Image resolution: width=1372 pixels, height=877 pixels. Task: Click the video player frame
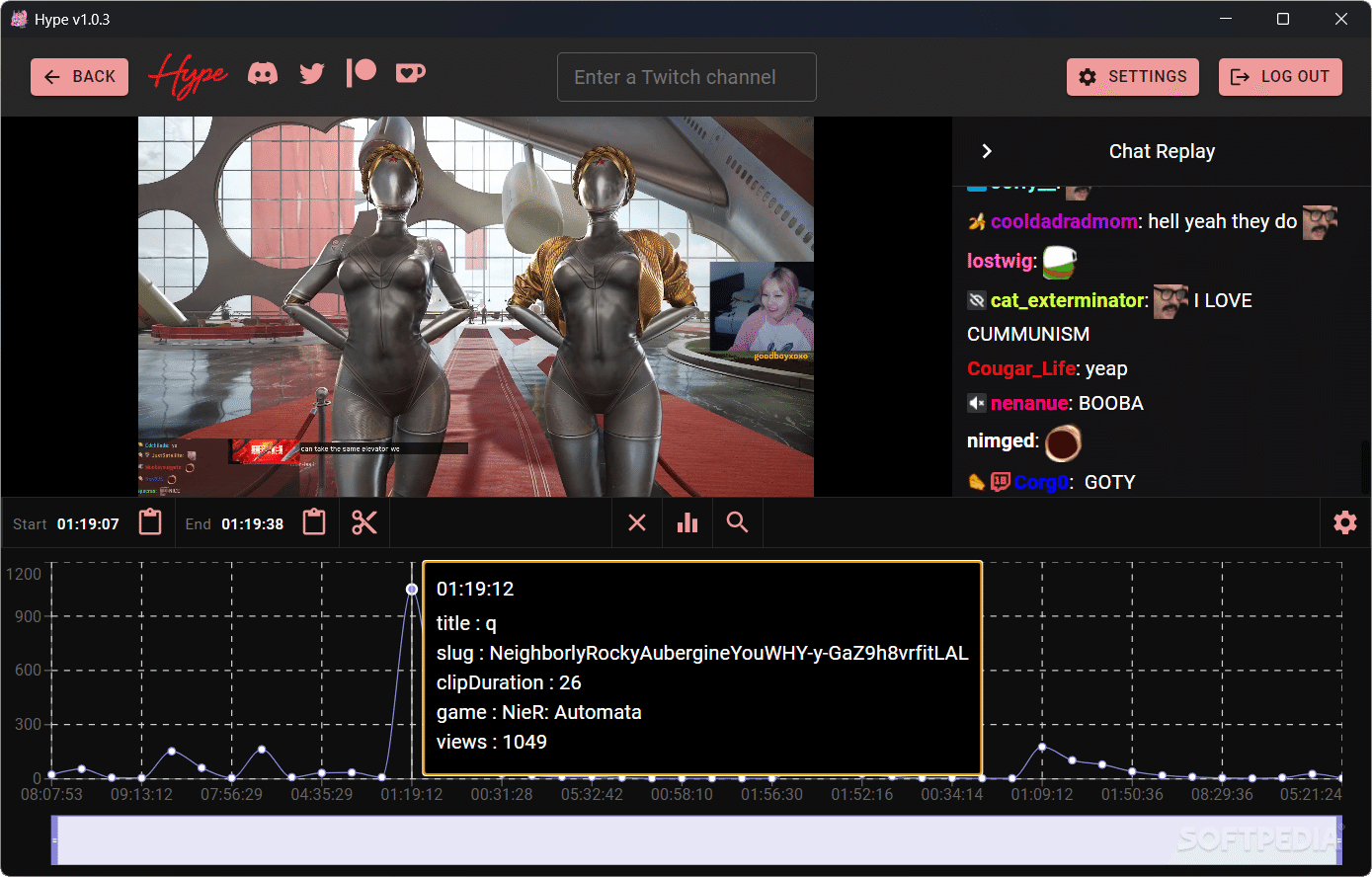tap(476, 306)
